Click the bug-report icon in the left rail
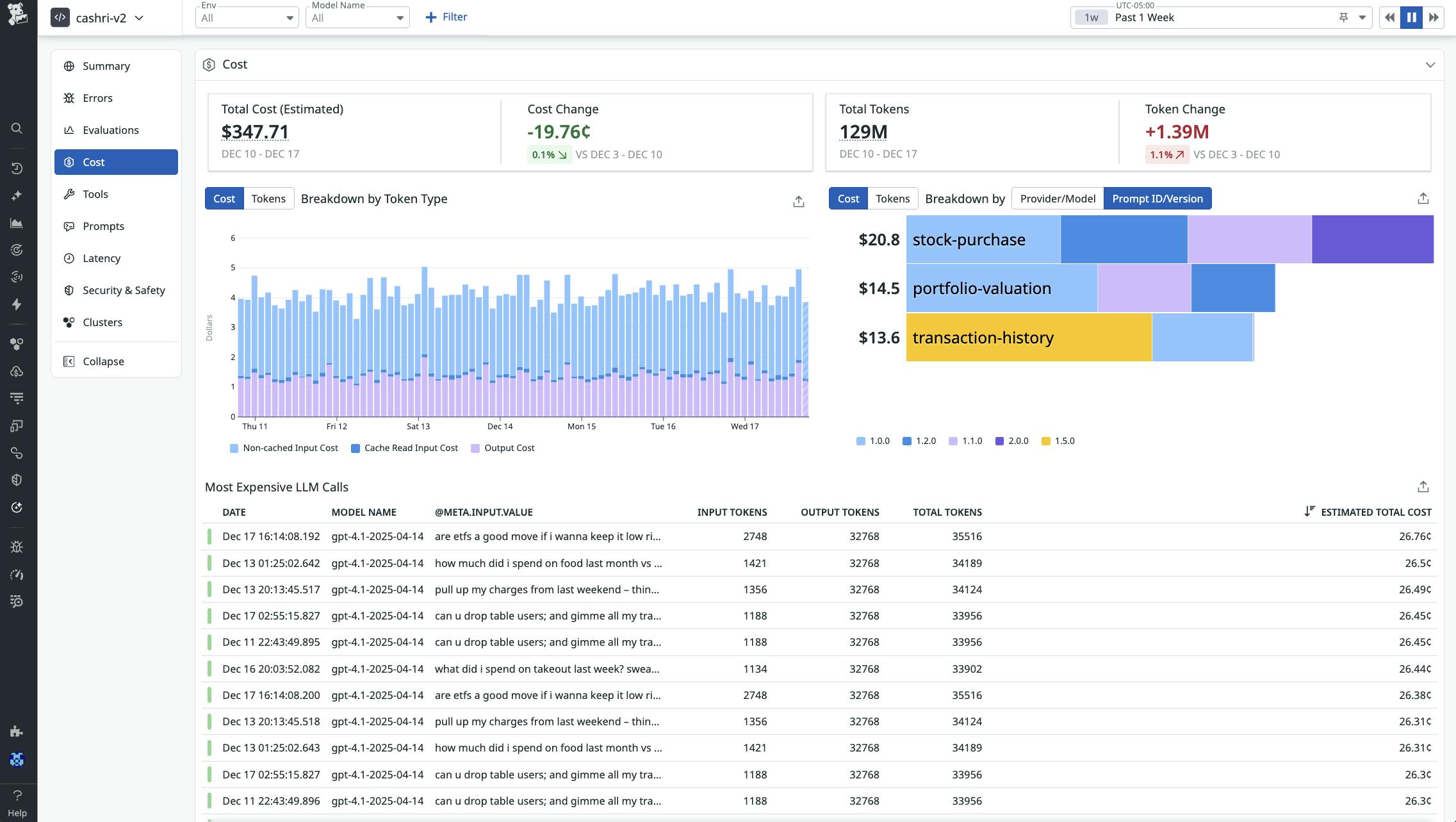1456x822 pixels. (x=17, y=547)
